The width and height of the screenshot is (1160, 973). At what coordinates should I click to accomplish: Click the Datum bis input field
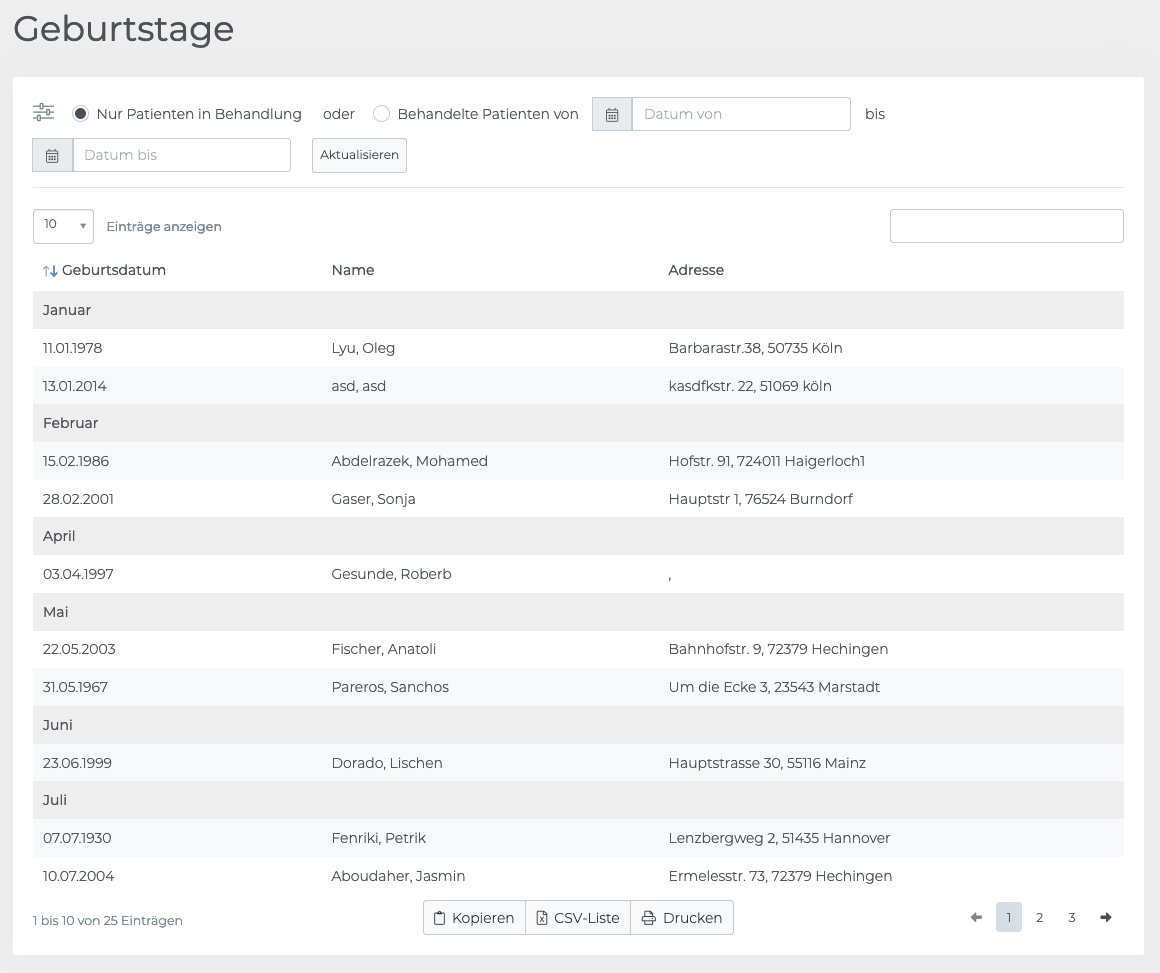click(181, 155)
